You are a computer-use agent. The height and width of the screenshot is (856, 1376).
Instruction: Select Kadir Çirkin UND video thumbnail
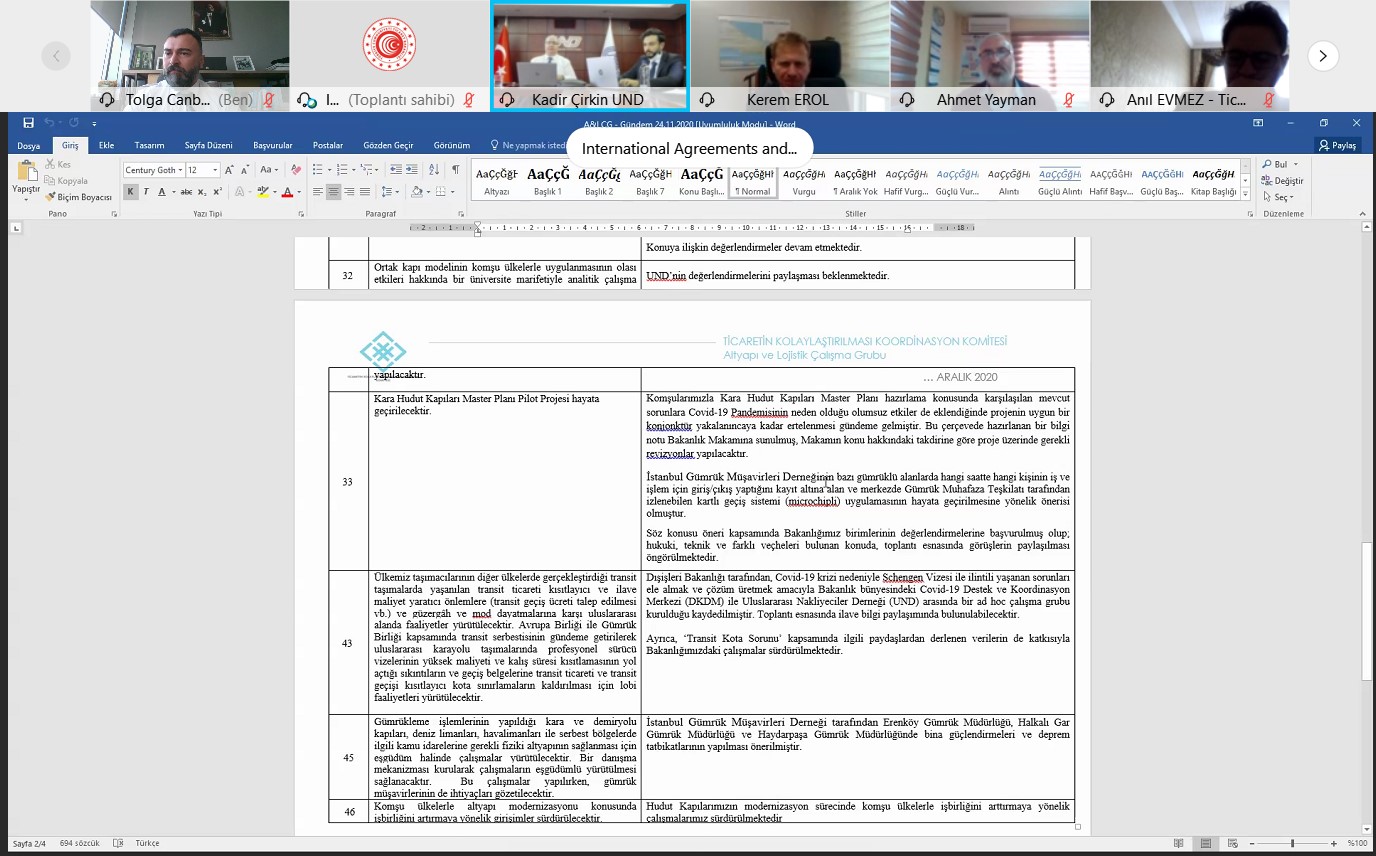589,55
